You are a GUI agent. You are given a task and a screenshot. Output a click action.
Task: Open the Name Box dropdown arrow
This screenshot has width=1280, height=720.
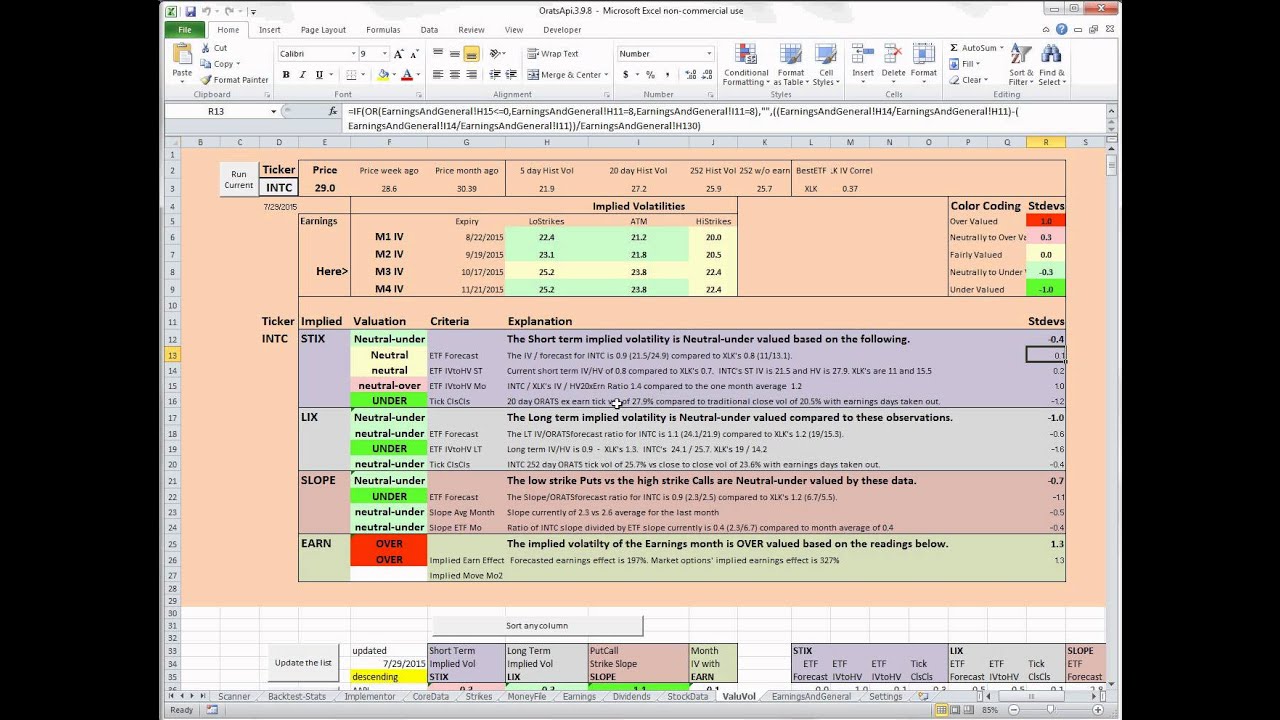click(x=273, y=112)
